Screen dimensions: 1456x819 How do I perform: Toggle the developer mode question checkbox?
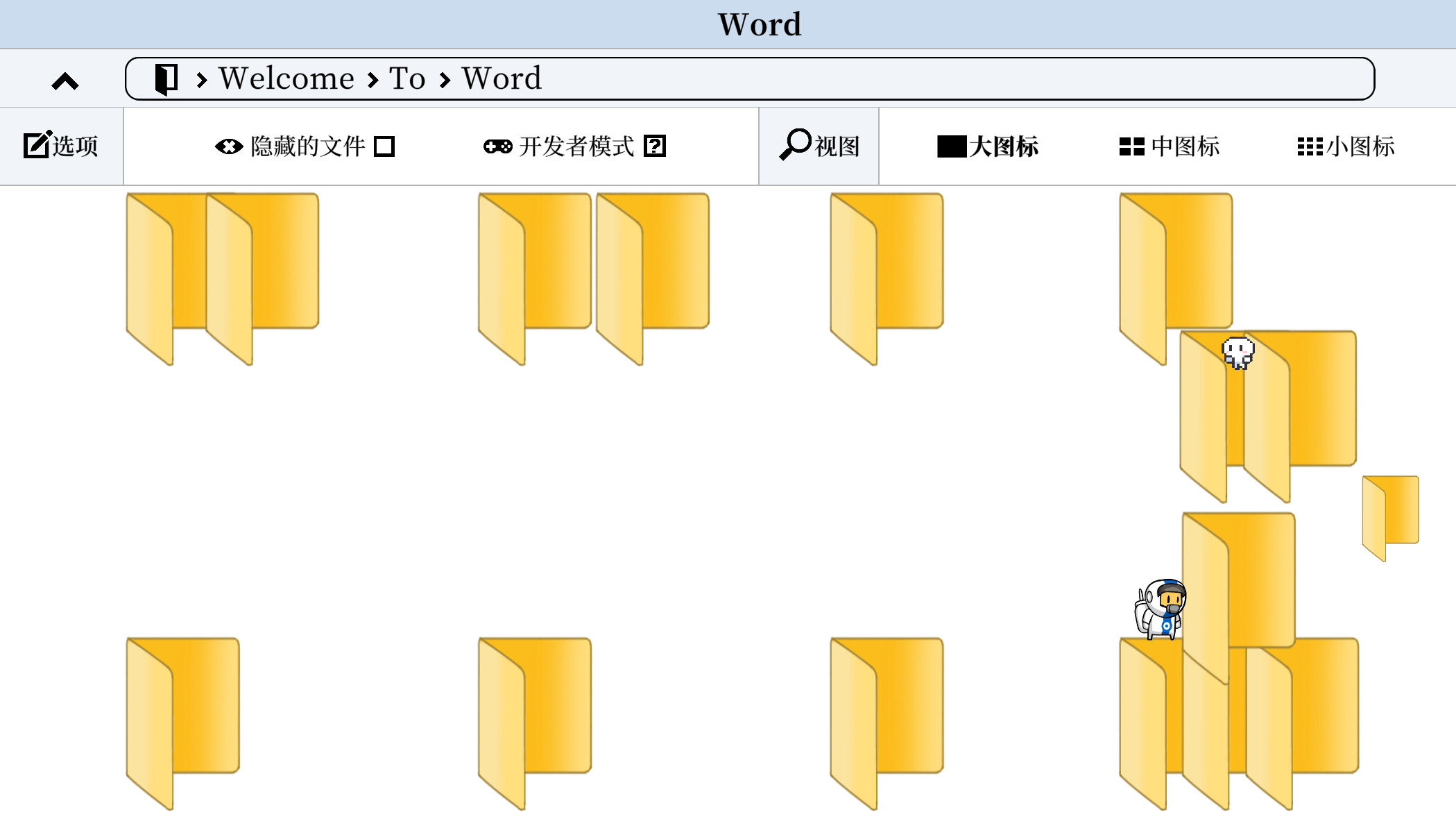pyautogui.click(x=655, y=146)
